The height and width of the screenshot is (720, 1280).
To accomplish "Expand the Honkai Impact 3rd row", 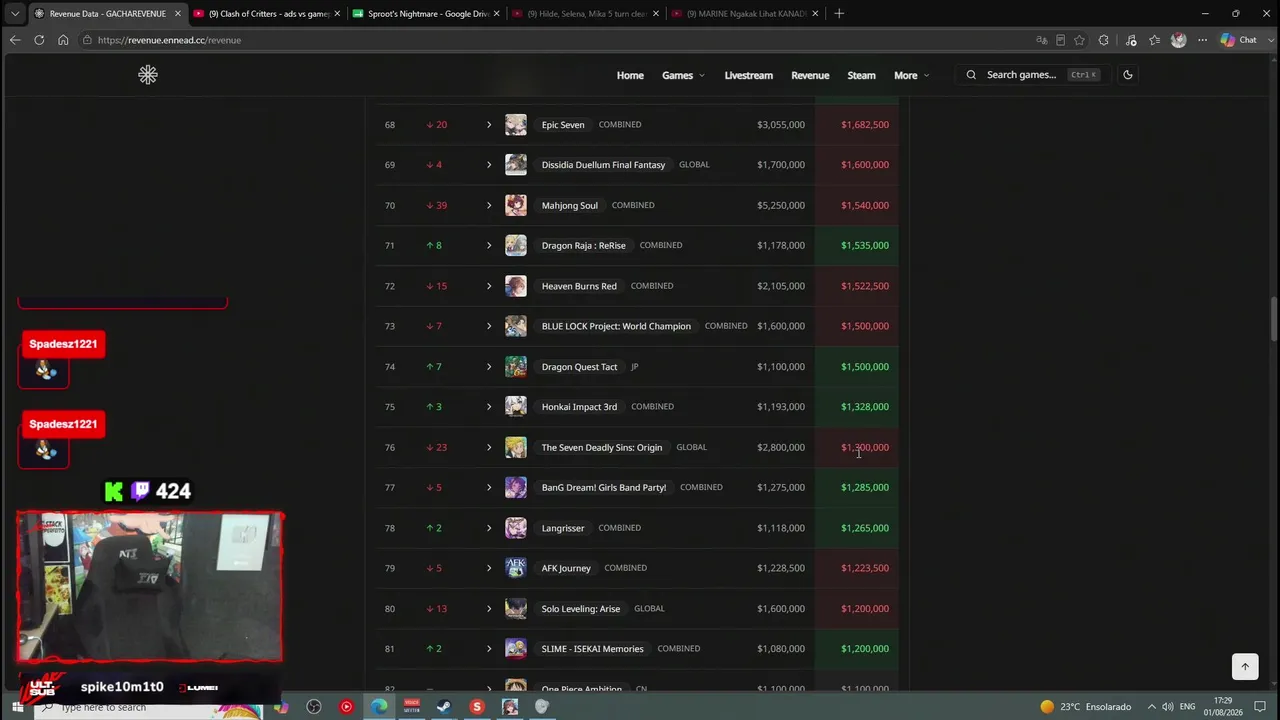I will tap(489, 407).
